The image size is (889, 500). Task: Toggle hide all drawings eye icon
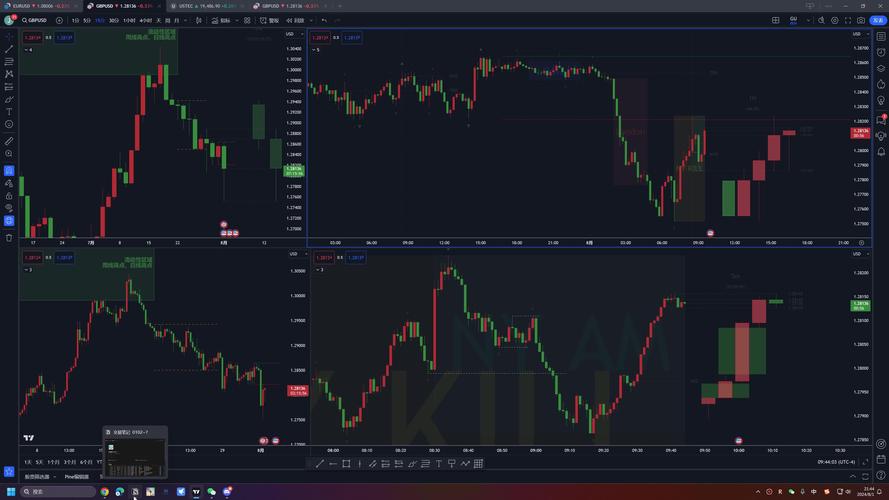9,208
